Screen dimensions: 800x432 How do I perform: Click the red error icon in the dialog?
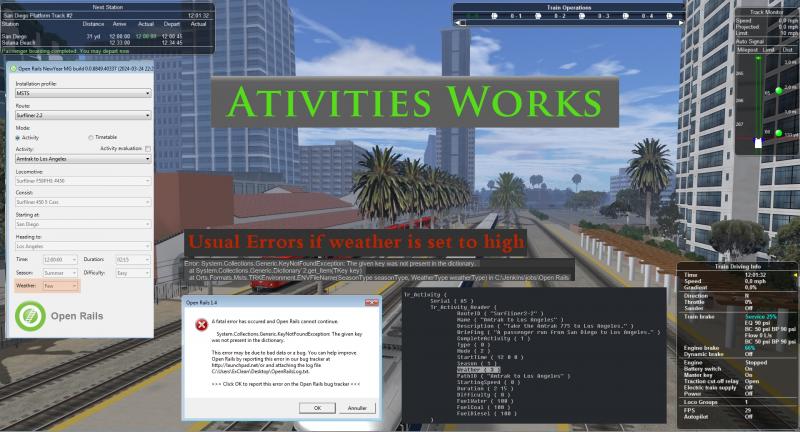click(202, 324)
